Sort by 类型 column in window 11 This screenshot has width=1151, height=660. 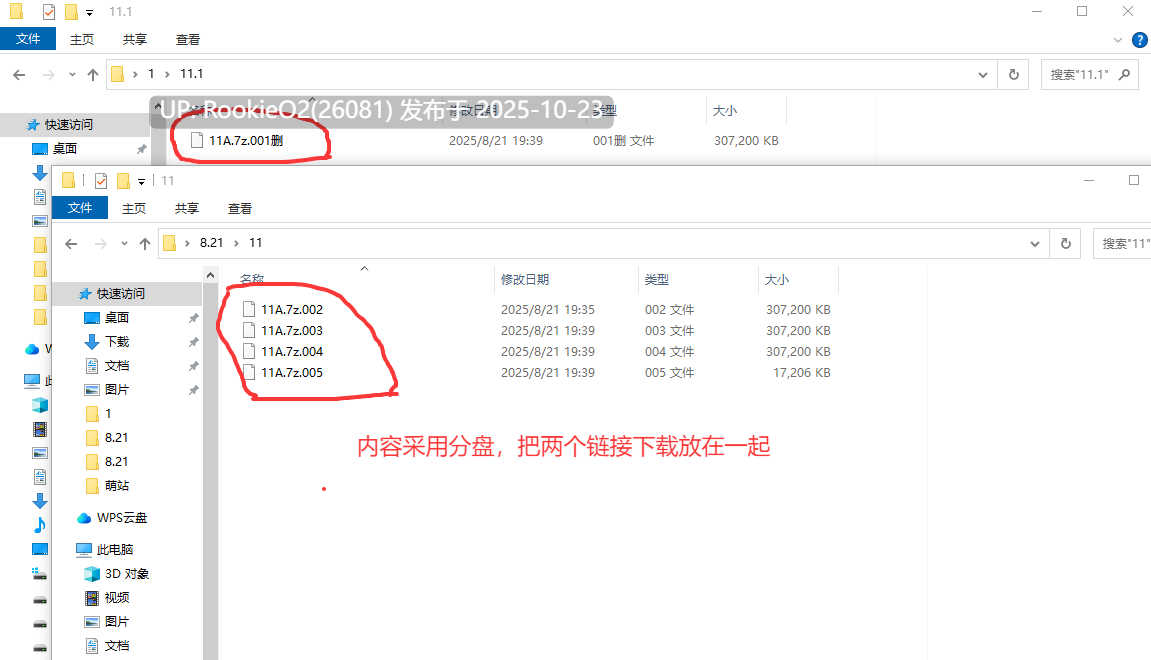pyautogui.click(x=656, y=280)
